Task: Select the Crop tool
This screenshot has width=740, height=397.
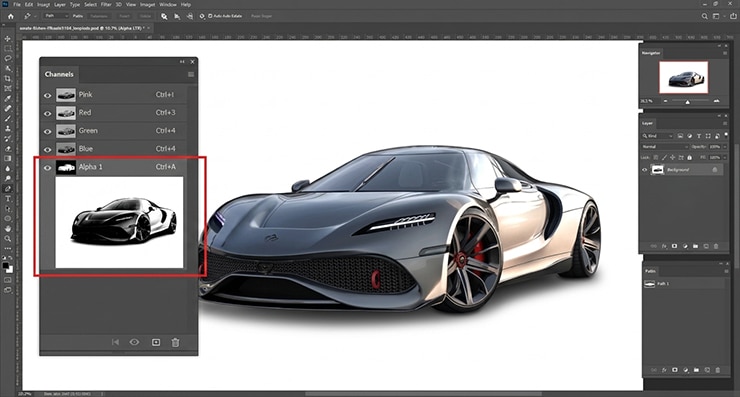Action: [x=8, y=78]
